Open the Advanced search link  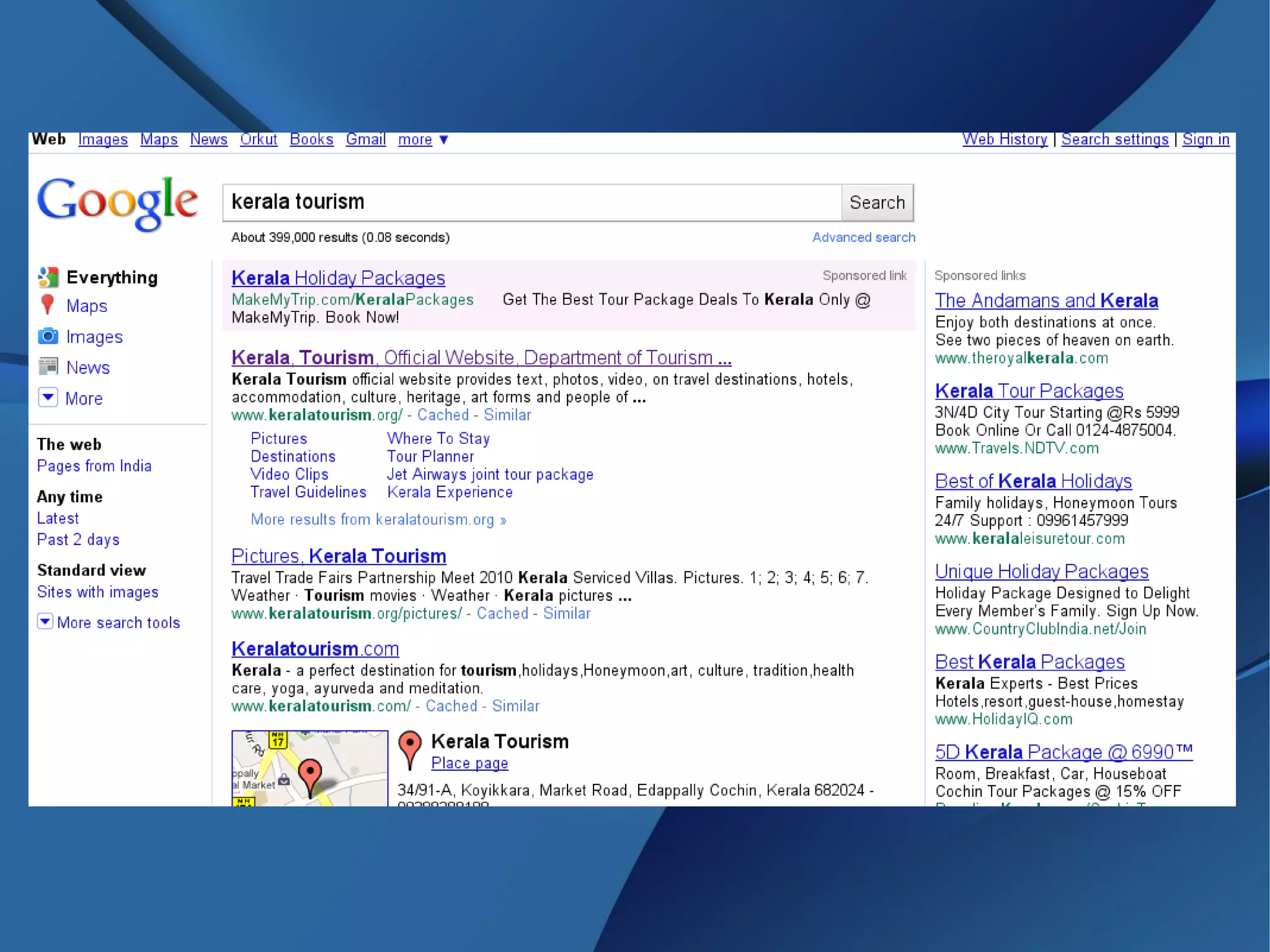[863, 238]
